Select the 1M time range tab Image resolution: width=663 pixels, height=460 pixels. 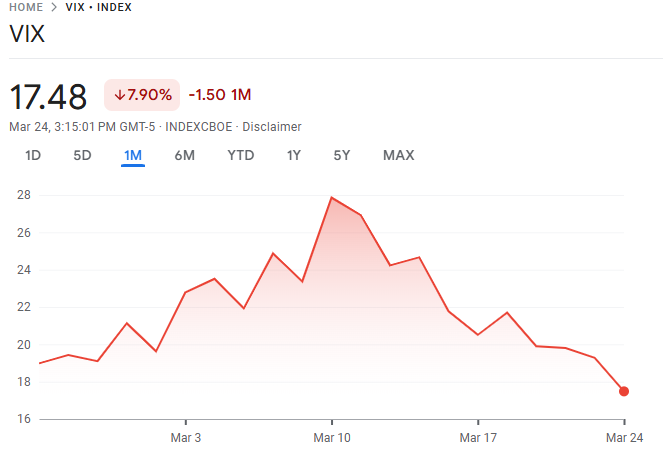point(133,155)
